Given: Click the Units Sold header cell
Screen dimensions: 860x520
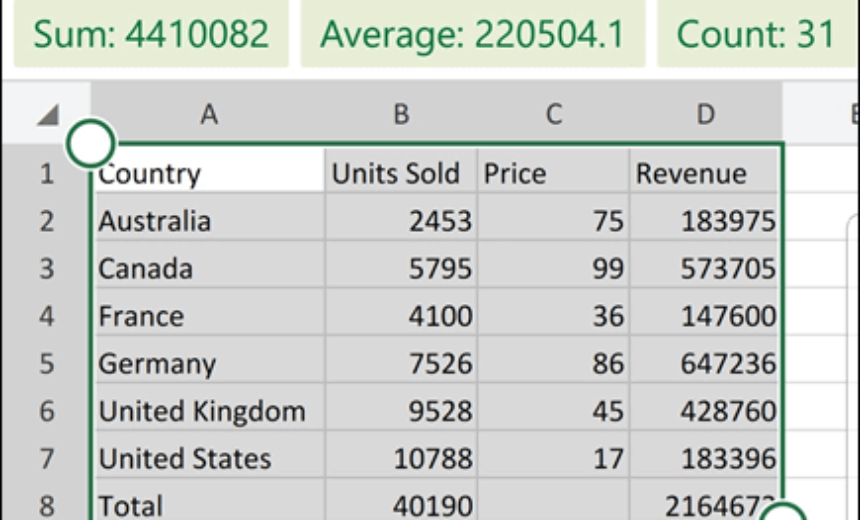Looking at the screenshot, I should click(401, 170).
